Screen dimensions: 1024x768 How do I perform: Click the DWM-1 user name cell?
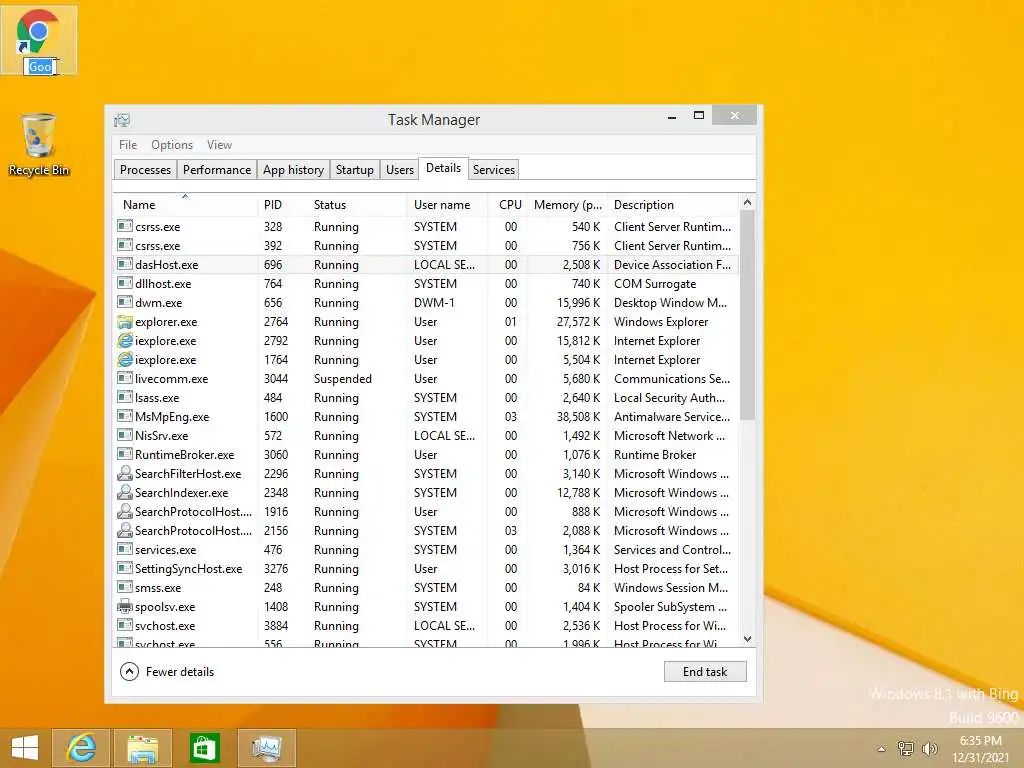(x=434, y=303)
